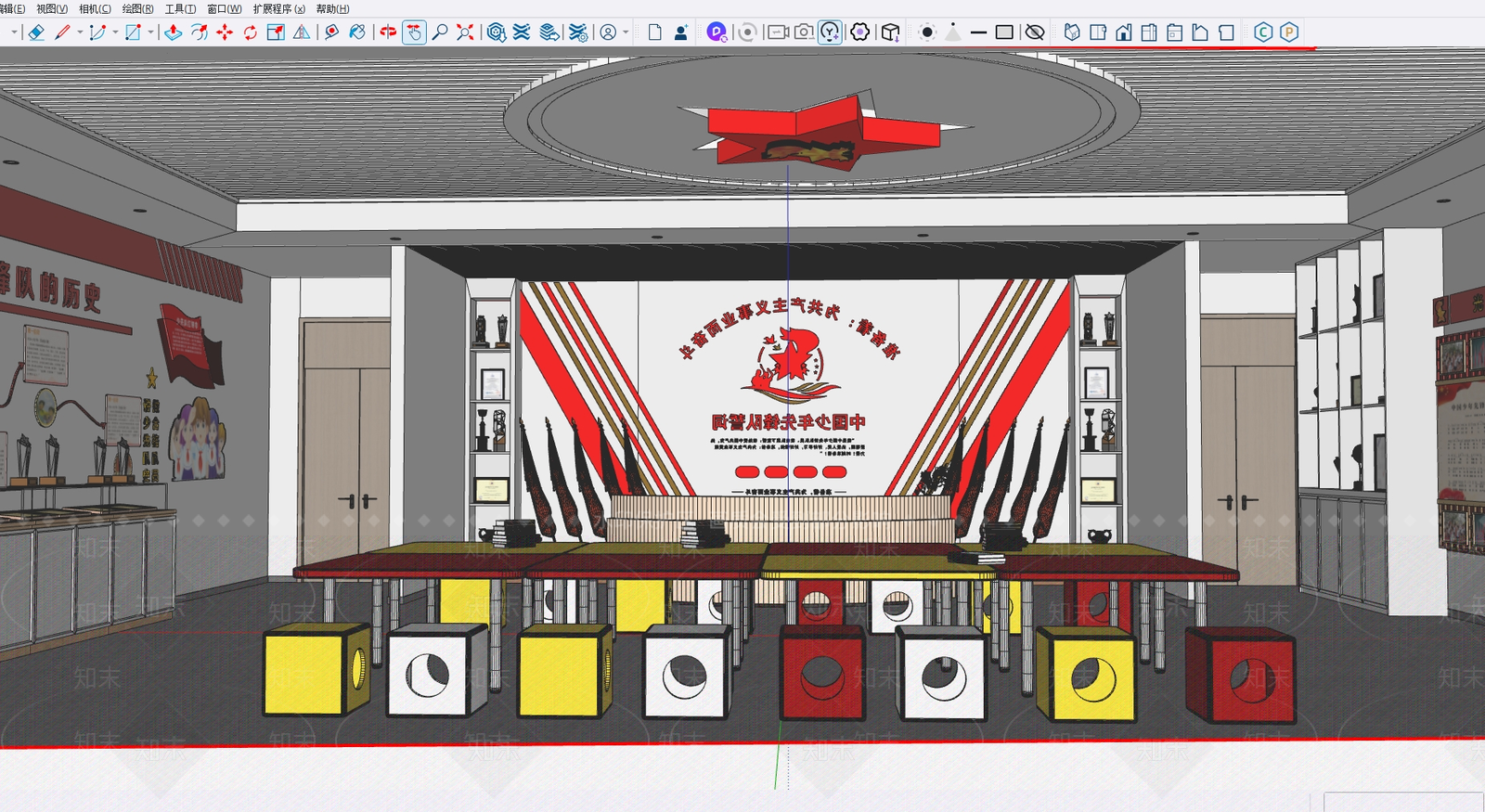Select the Rectangle shape tool
The width and height of the screenshot is (1485, 812).
point(133,32)
